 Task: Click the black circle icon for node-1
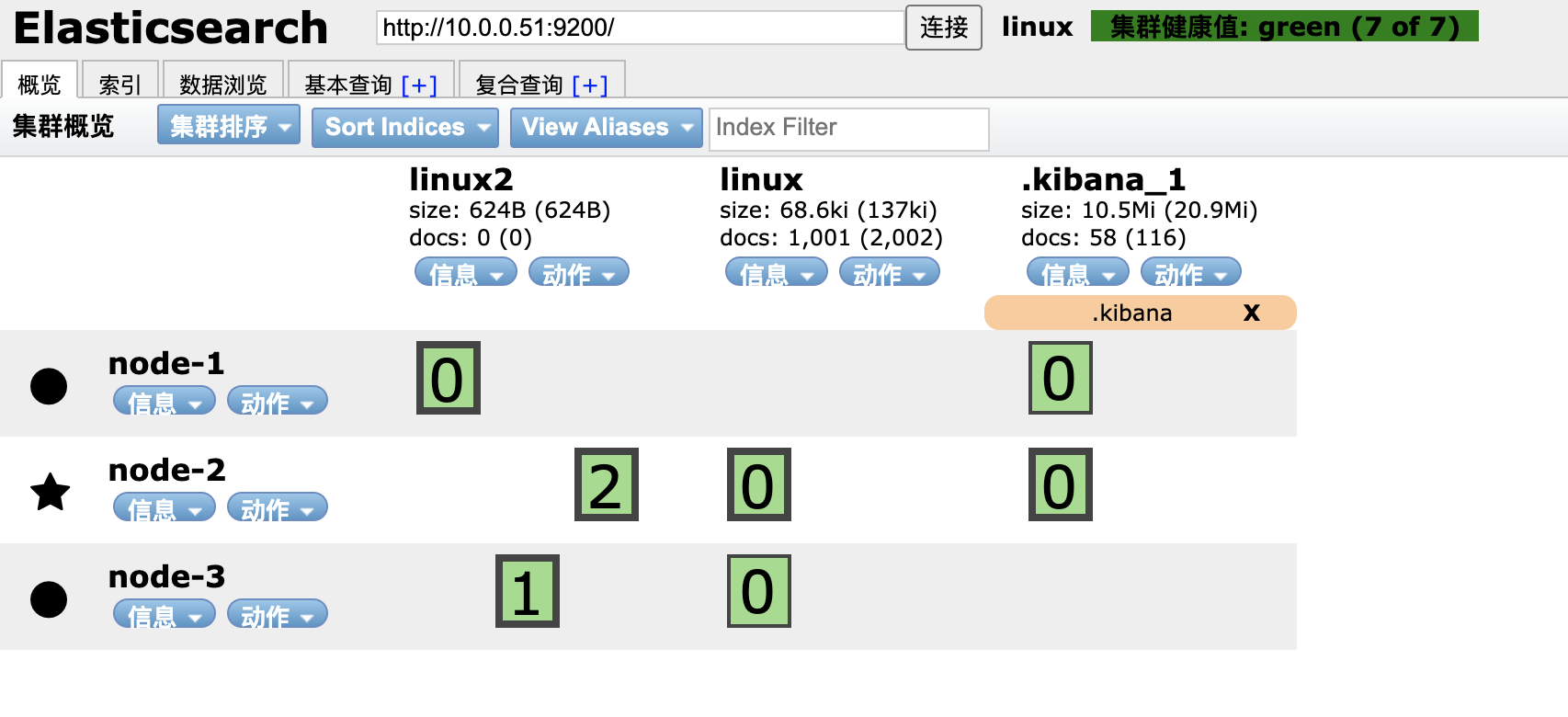(x=49, y=386)
